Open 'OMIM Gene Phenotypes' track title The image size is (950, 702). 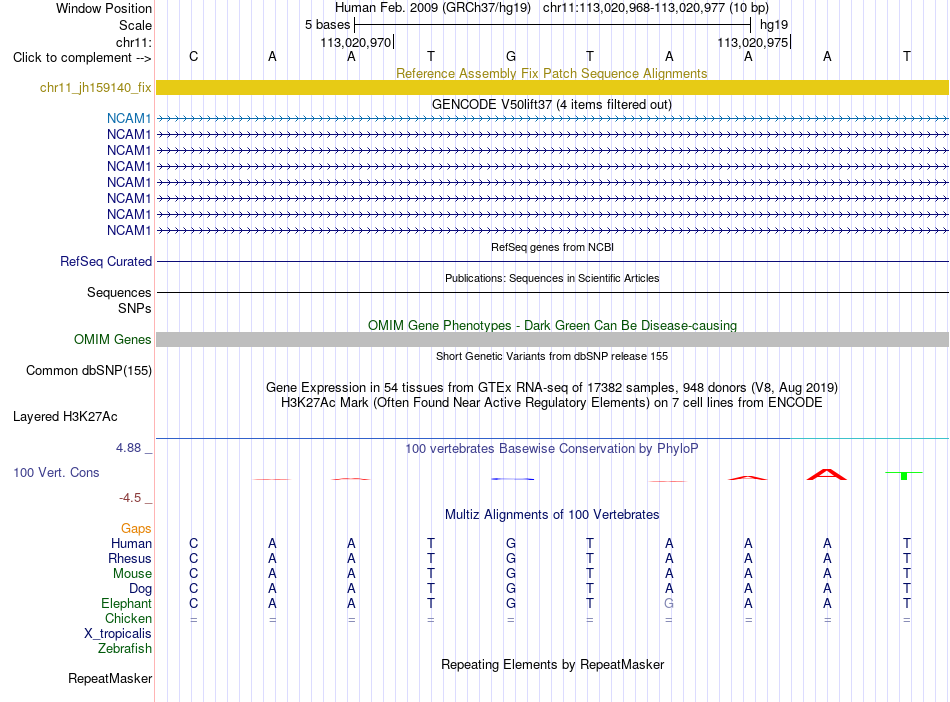552,325
